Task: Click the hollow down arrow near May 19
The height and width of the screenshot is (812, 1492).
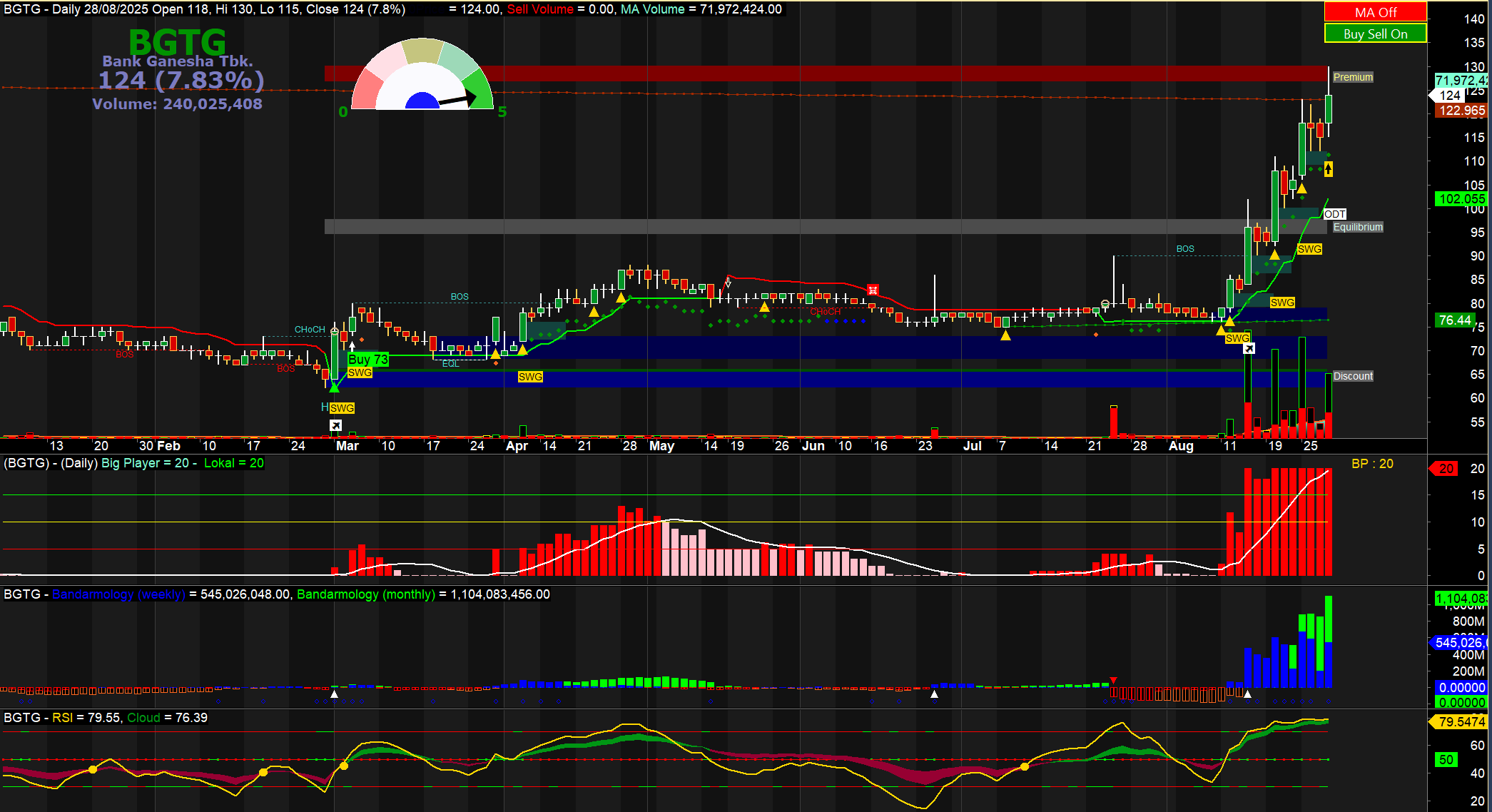Action: [728, 283]
